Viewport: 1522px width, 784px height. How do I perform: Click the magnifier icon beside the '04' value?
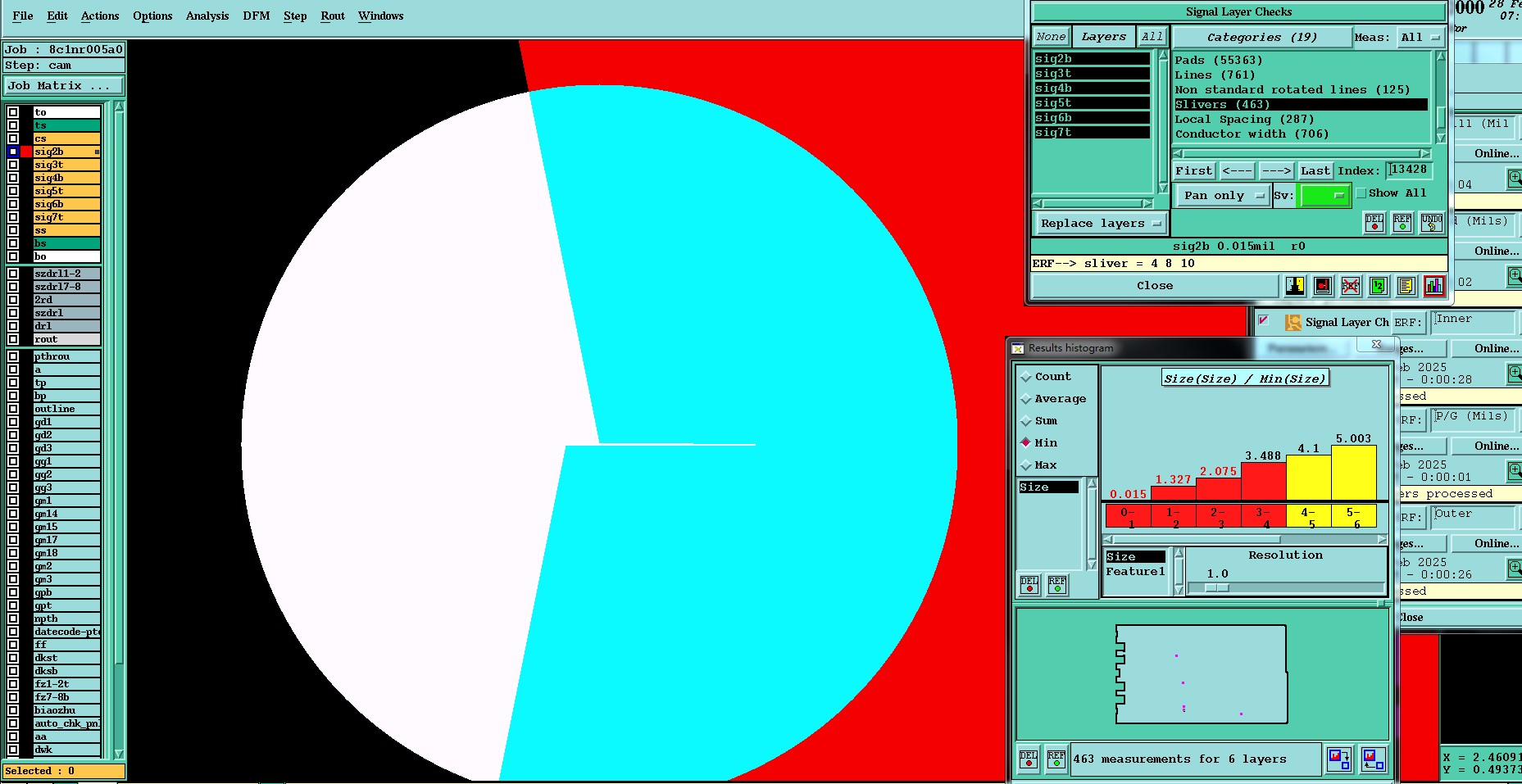click(x=1515, y=178)
